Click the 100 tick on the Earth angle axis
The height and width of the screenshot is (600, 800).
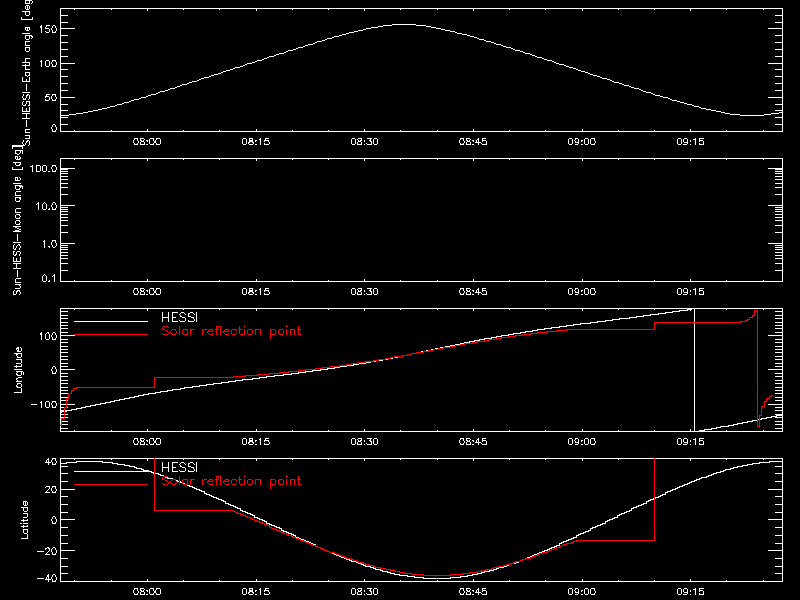49,64
